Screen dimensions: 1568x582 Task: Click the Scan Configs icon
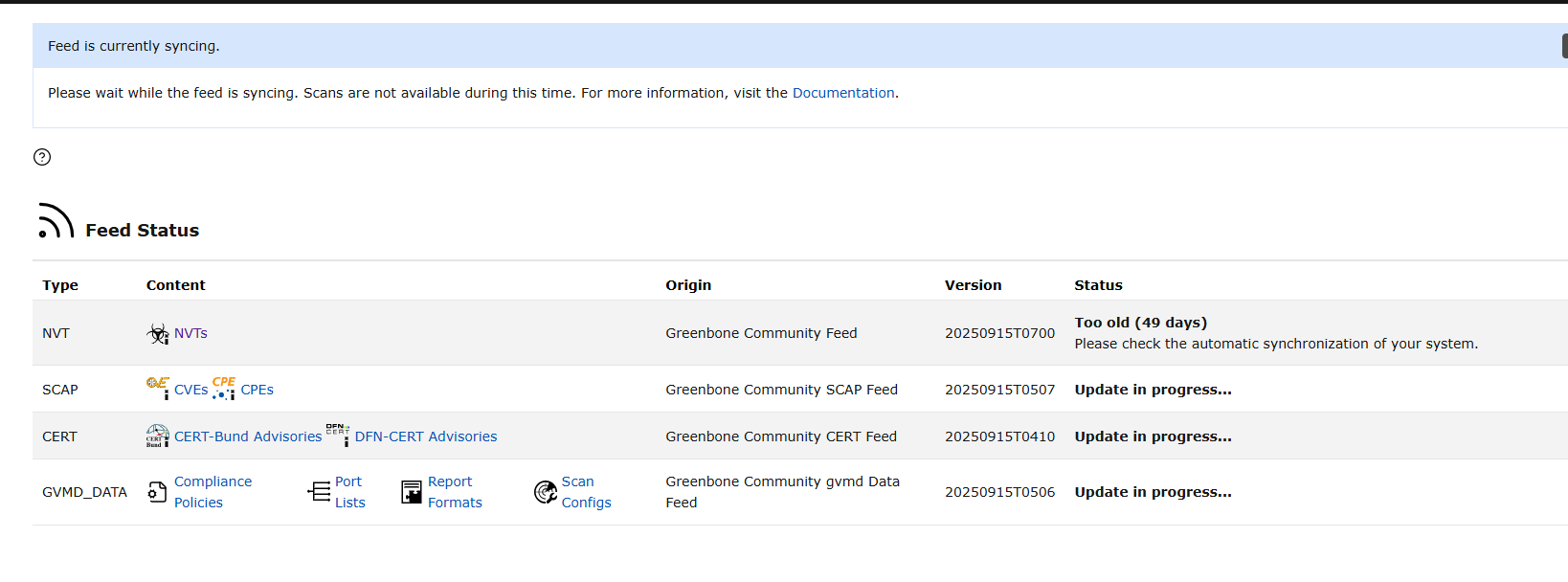(x=546, y=492)
